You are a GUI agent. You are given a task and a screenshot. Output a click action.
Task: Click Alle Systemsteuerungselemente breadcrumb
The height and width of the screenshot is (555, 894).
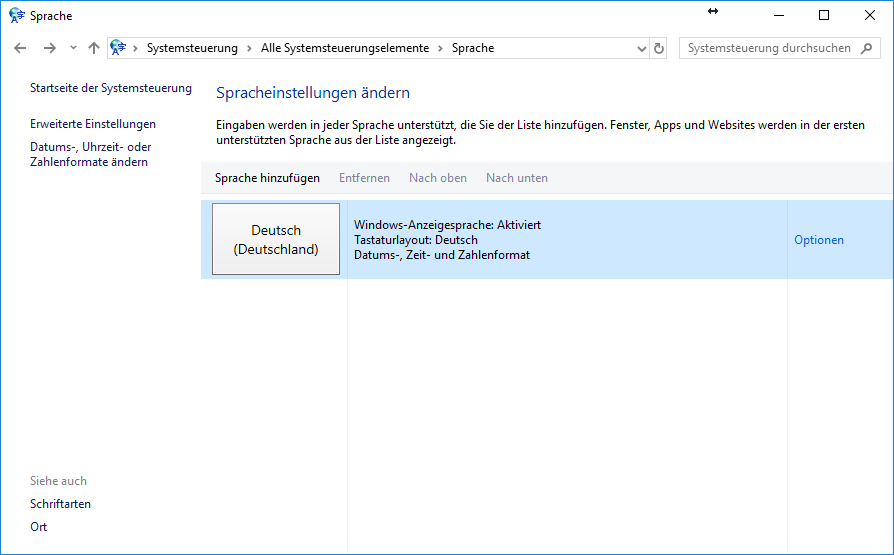pos(345,48)
